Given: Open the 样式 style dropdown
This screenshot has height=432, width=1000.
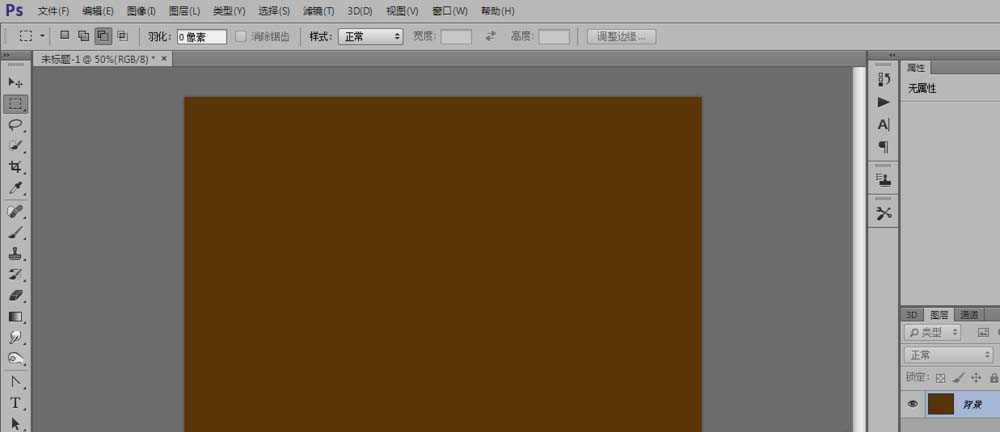Looking at the screenshot, I should click(370, 36).
